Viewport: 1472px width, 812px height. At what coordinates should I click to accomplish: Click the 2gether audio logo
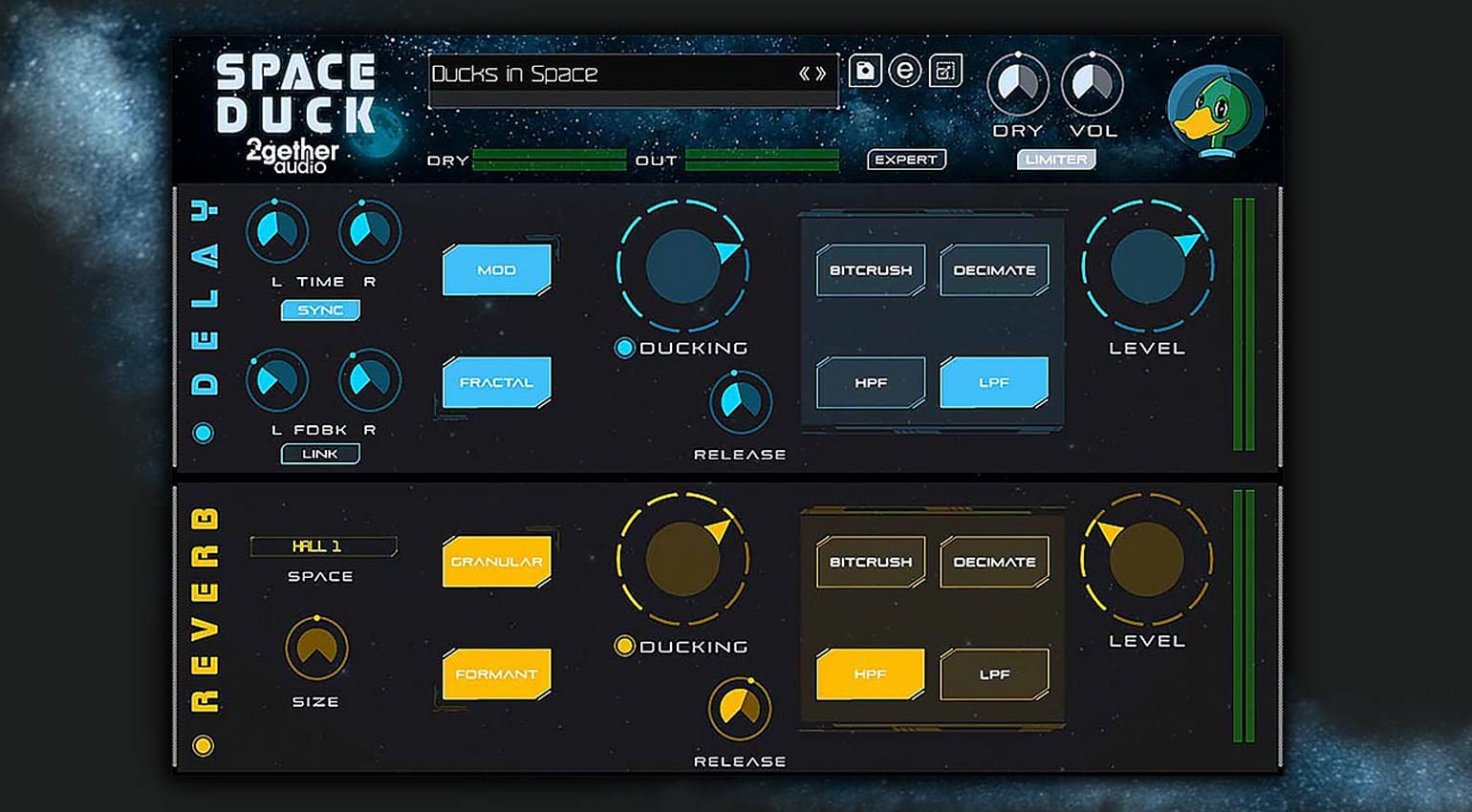(292, 156)
